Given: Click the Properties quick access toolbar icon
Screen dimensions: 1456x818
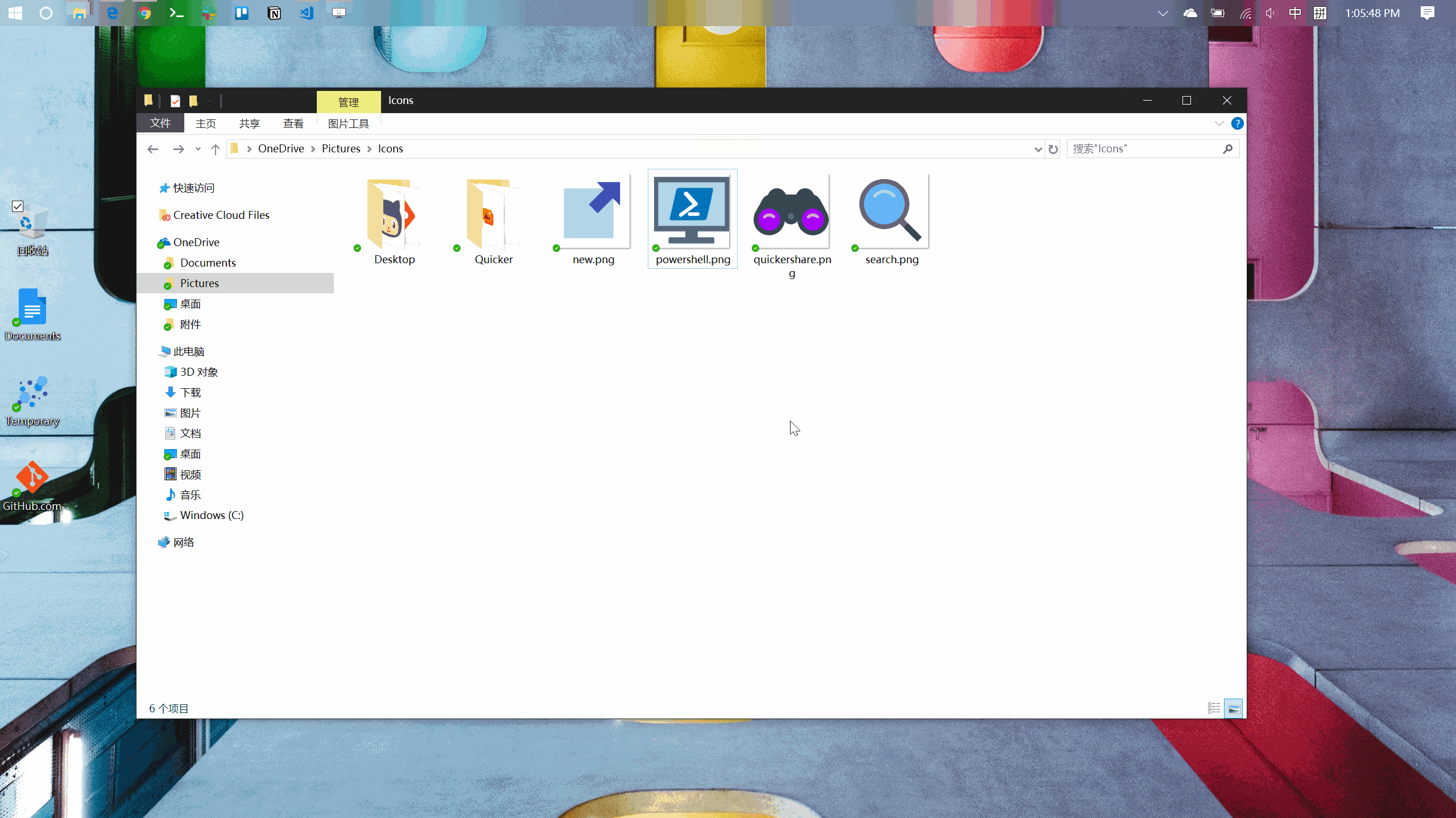Looking at the screenshot, I should coord(175,101).
